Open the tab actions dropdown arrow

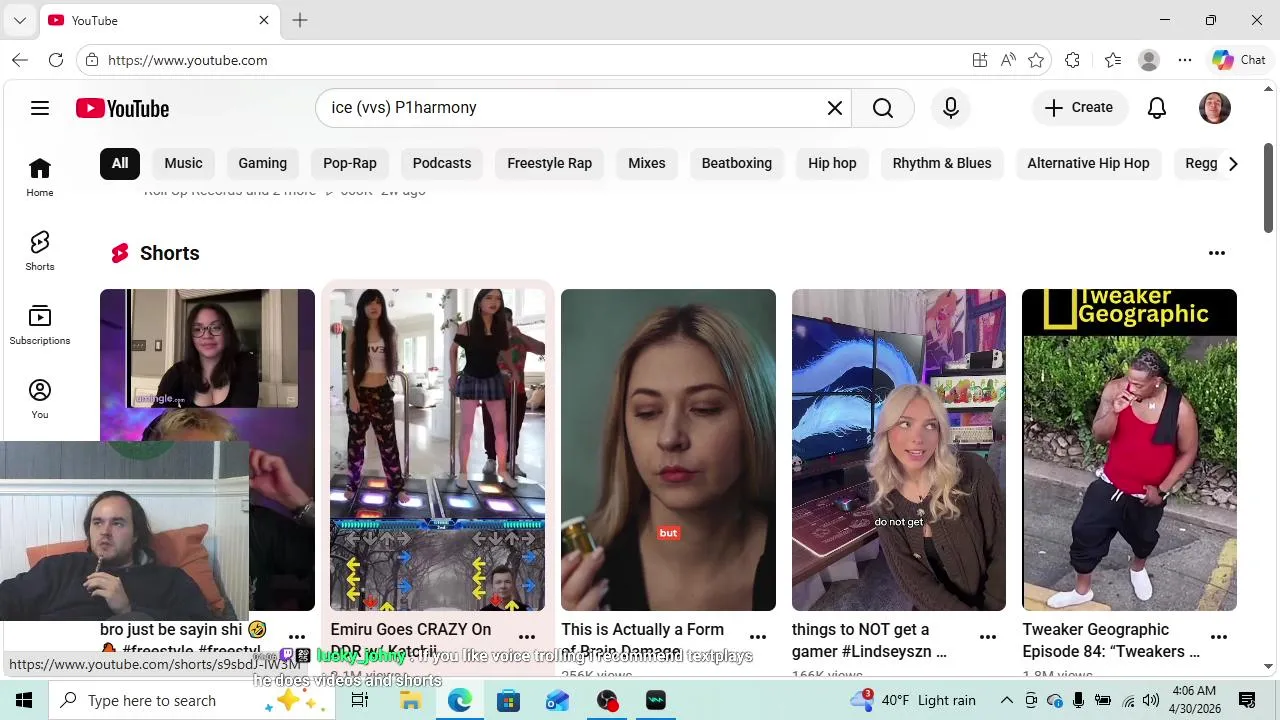(20, 20)
